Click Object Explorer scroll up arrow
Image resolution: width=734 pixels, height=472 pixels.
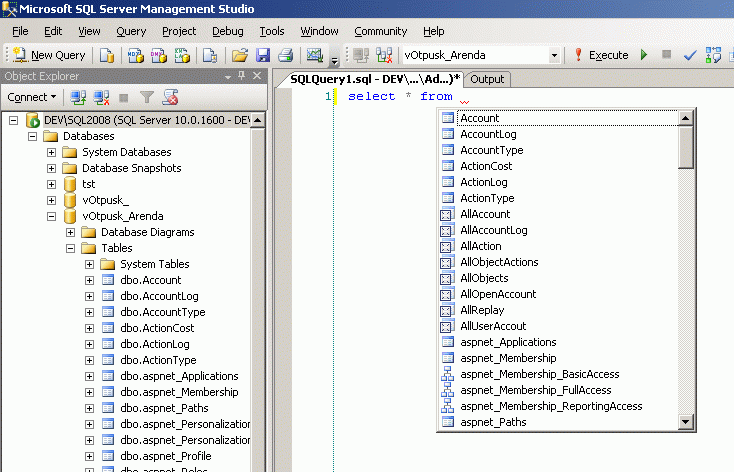pos(257,120)
